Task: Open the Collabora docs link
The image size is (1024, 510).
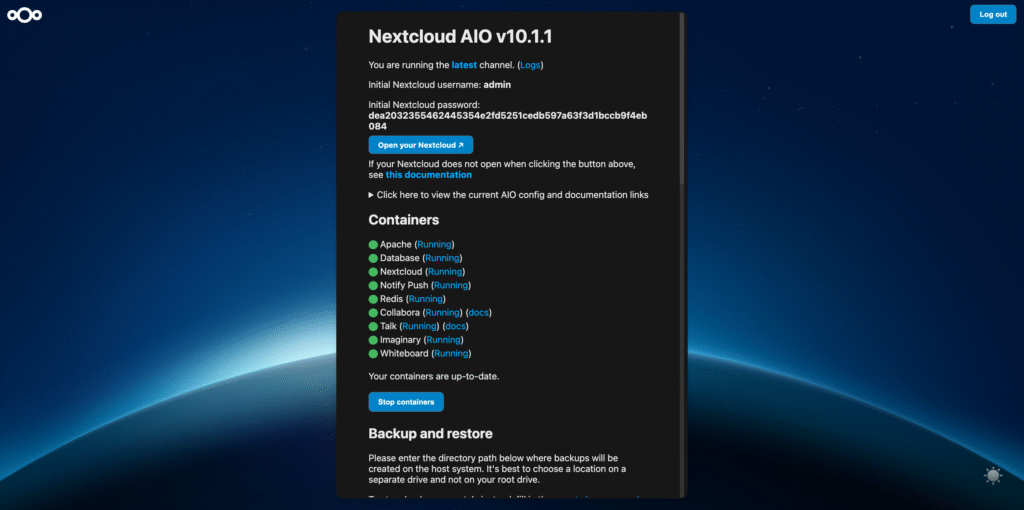Action: 479,313
